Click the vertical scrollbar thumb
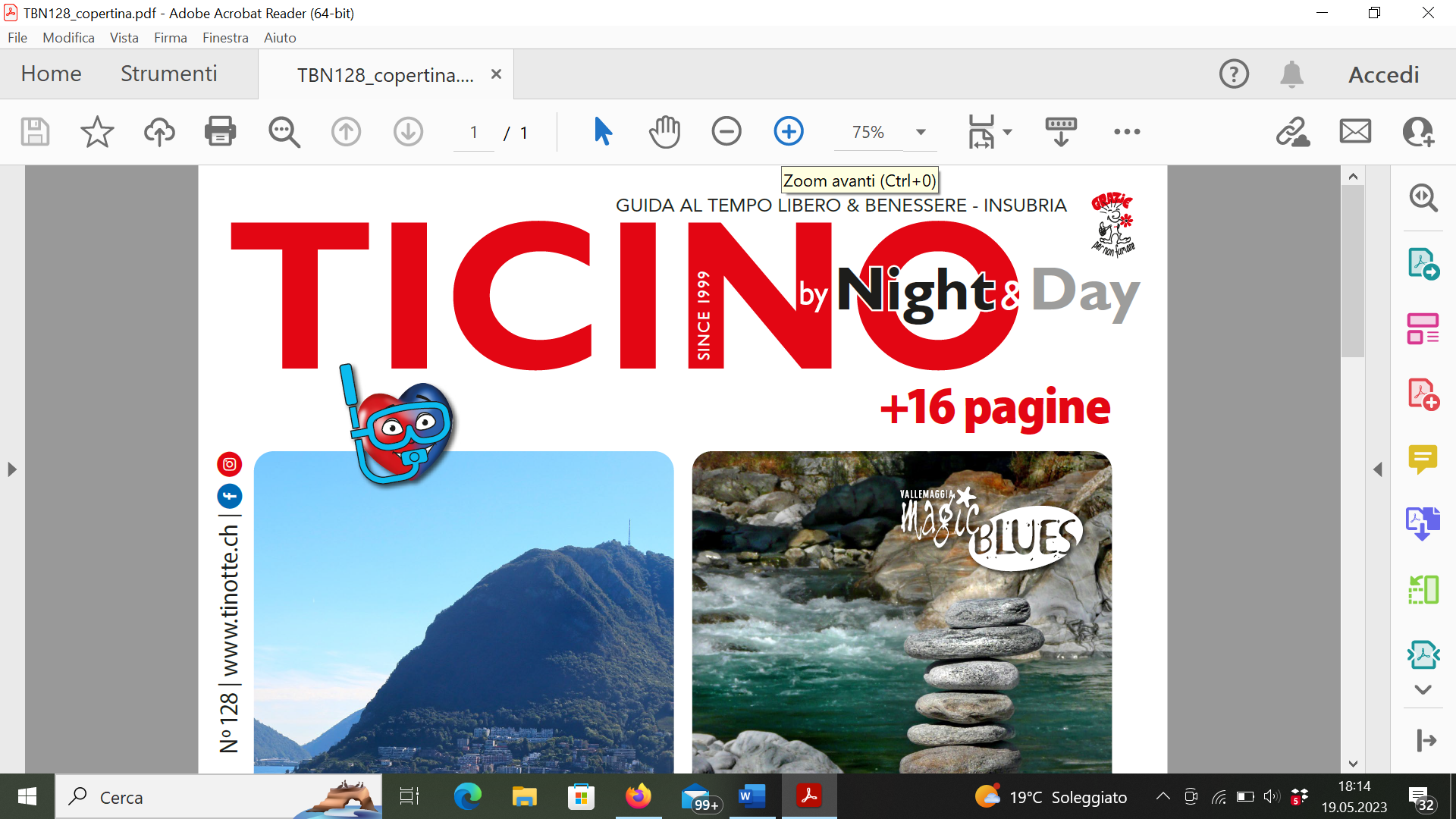 pos(1353,271)
